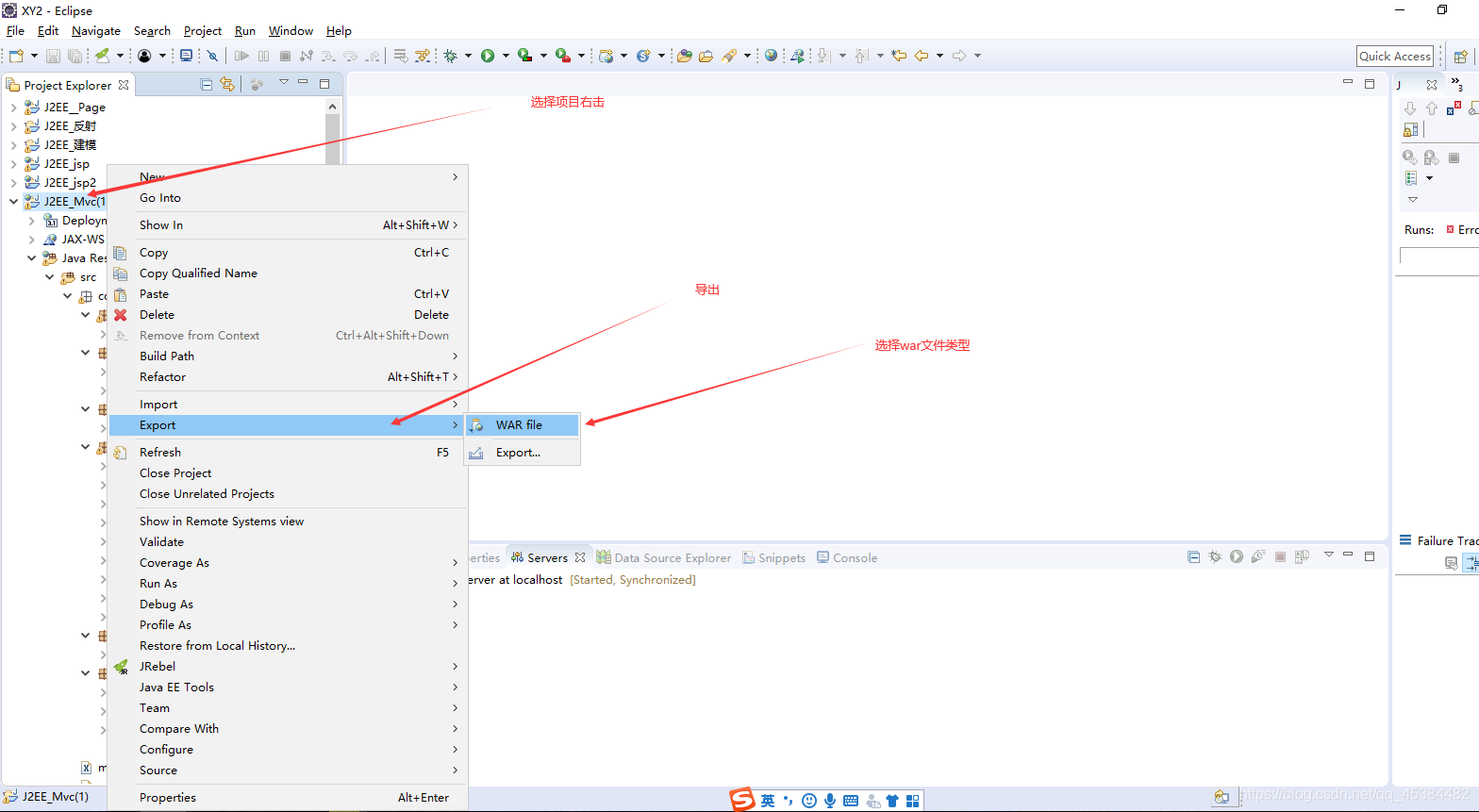Start server in debug mode from Servers view
Screen dimensions: 1479x812
point(1215,556)
